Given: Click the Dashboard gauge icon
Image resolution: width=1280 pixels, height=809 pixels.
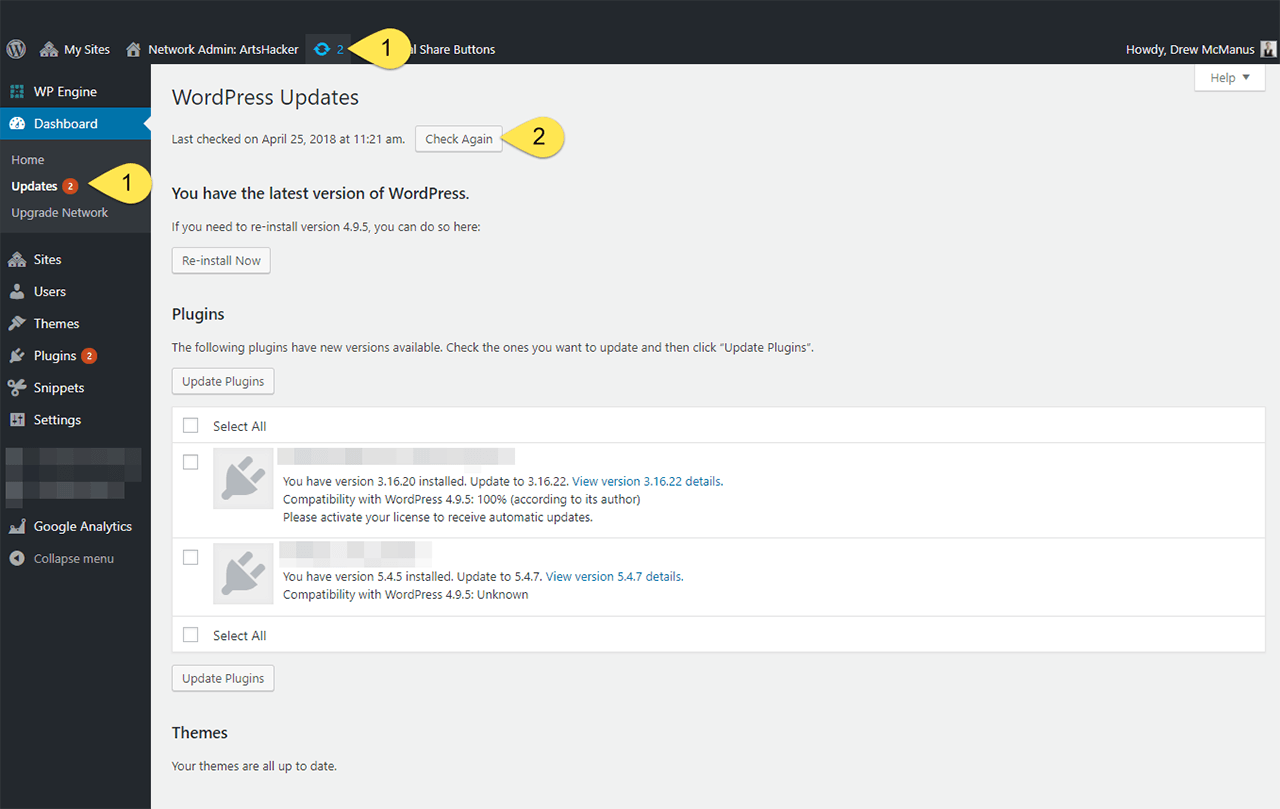Looking at the screenshot, I should (x=17, y=124).
